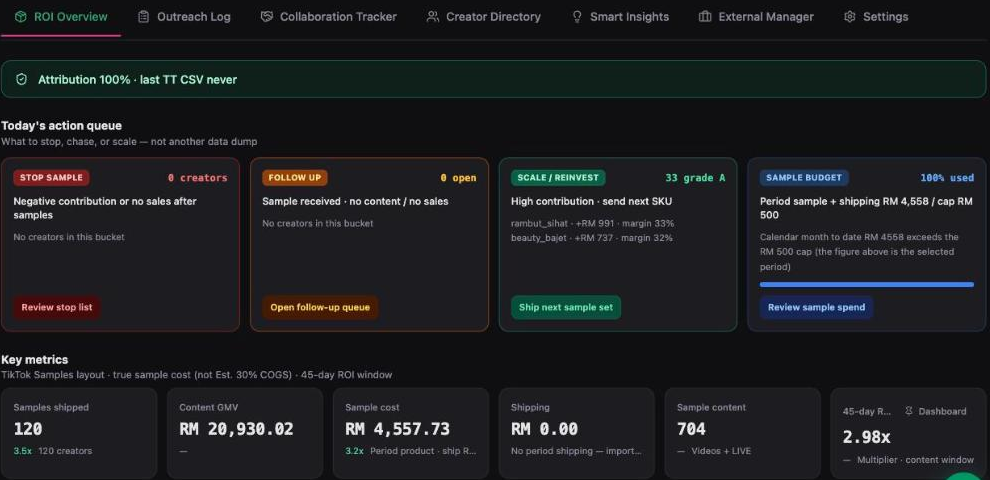
Task: Click the '100% used' label
Action: coord(947,178)
